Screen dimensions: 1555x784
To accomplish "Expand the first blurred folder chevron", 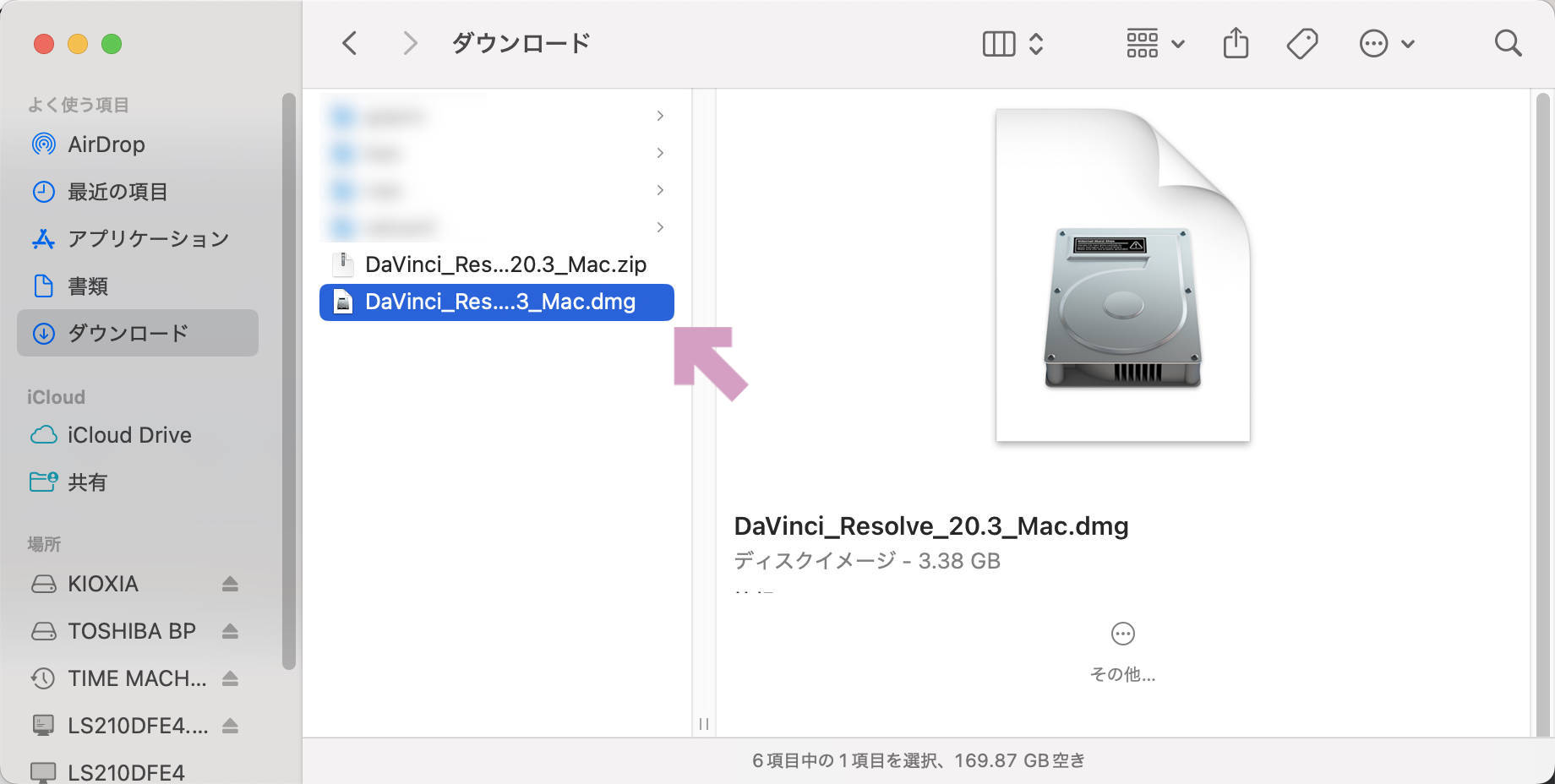I will [660, 116].
